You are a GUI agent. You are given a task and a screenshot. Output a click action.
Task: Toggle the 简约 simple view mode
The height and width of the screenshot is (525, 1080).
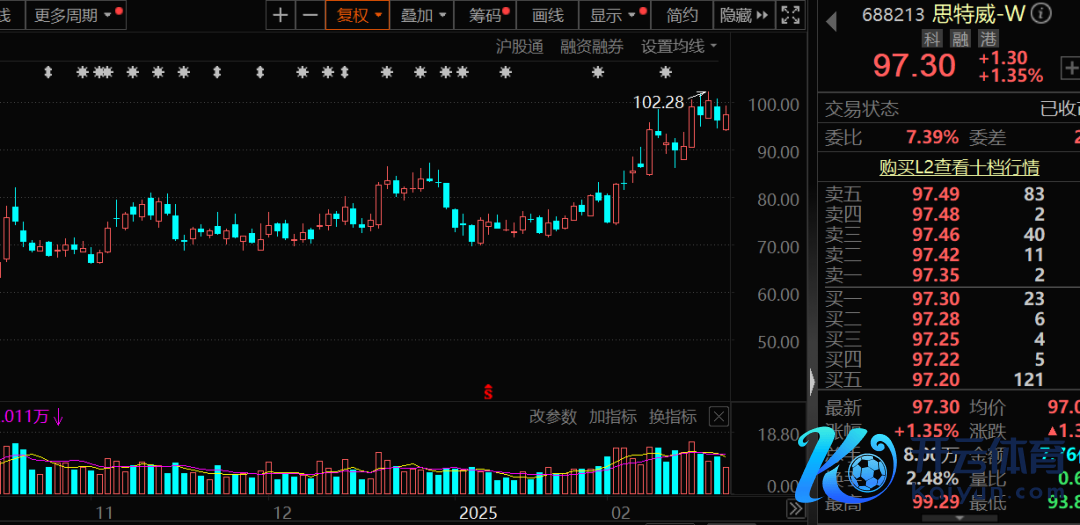682,15
